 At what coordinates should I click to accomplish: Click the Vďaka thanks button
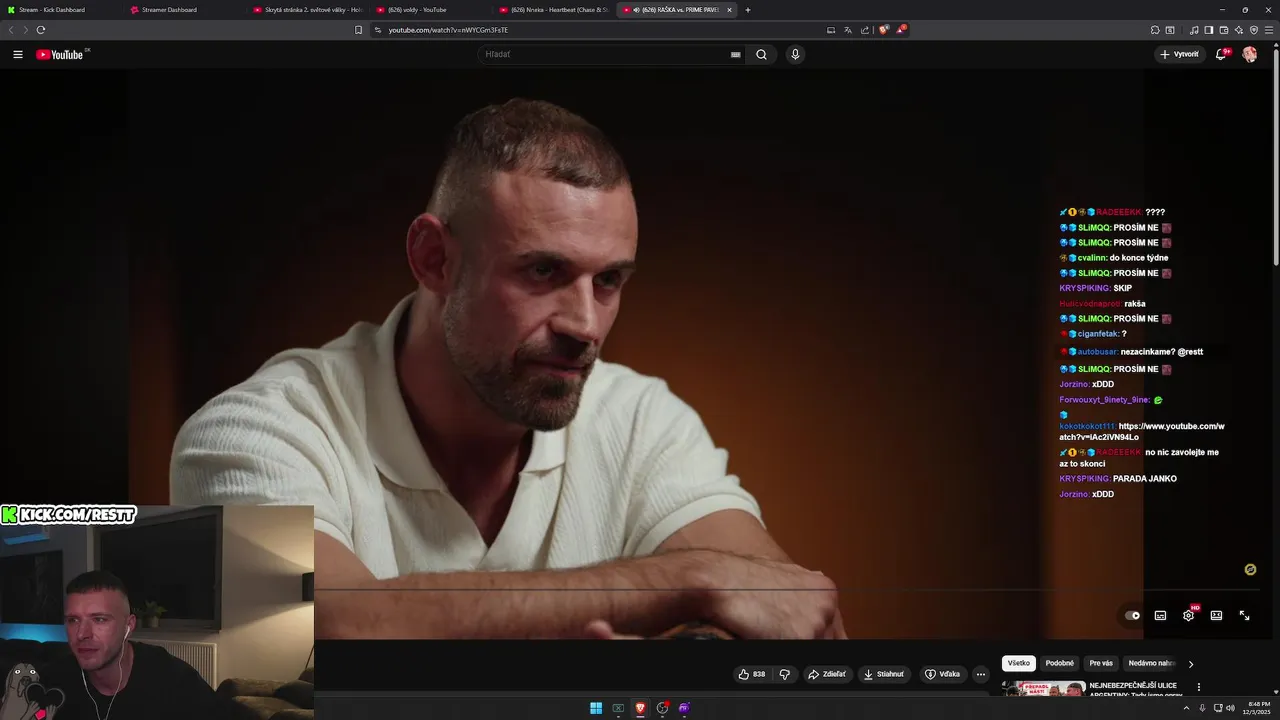coord(942,674)
